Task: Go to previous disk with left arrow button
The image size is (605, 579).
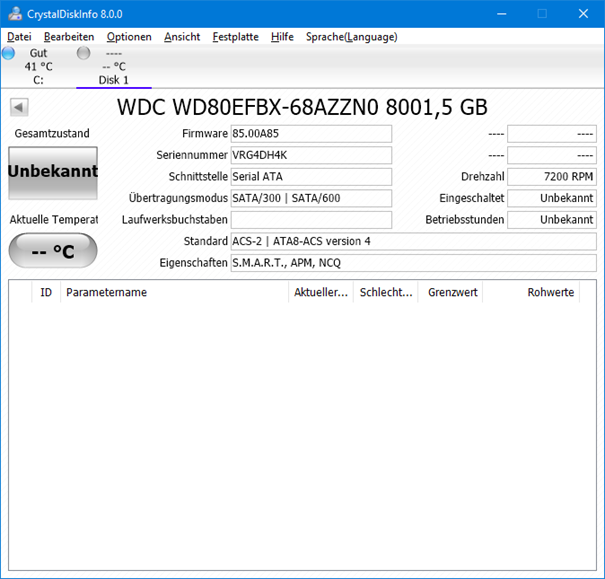Action: pos(19,107)
